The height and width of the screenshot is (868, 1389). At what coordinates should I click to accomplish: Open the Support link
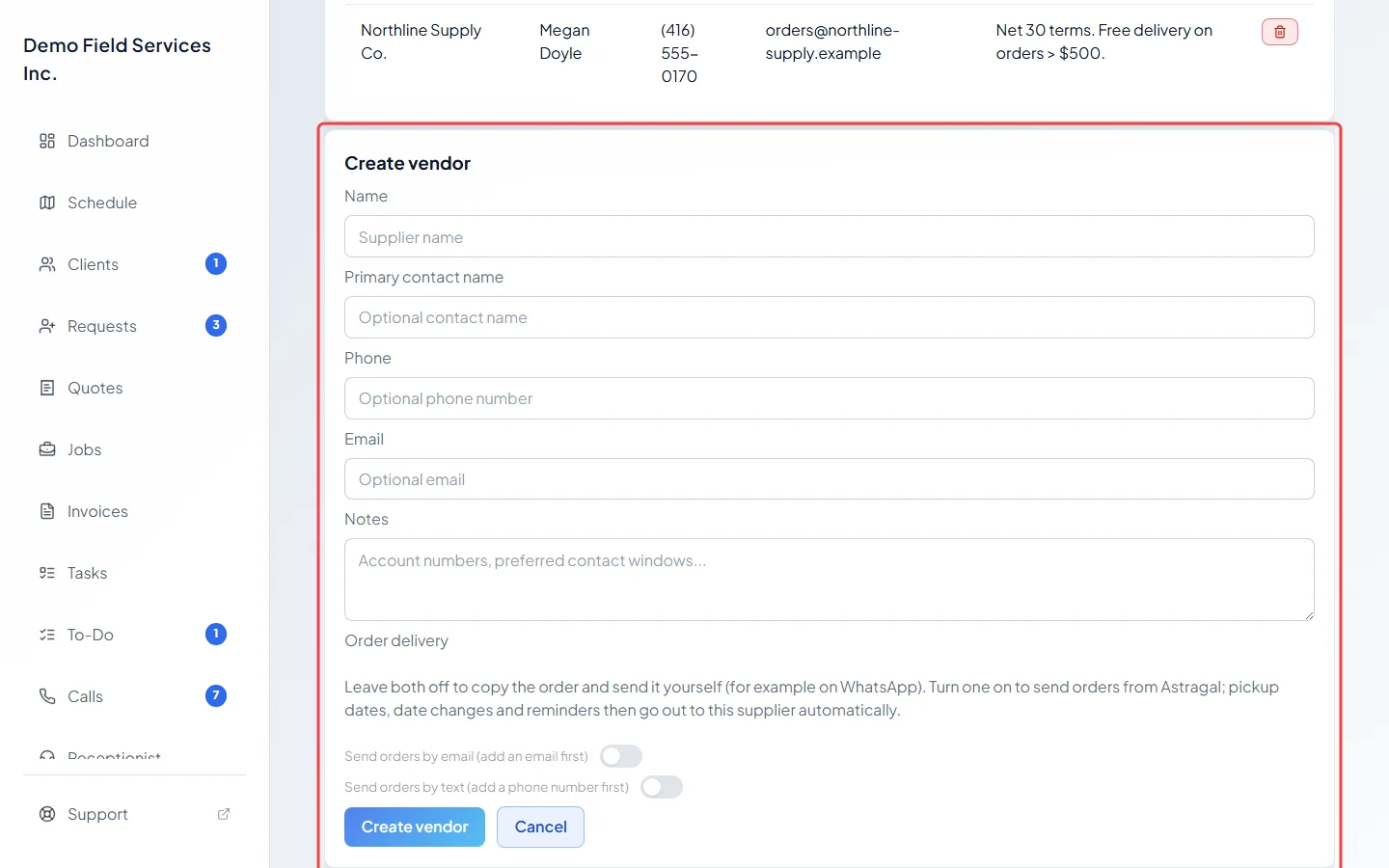click(x=135, y=814)
